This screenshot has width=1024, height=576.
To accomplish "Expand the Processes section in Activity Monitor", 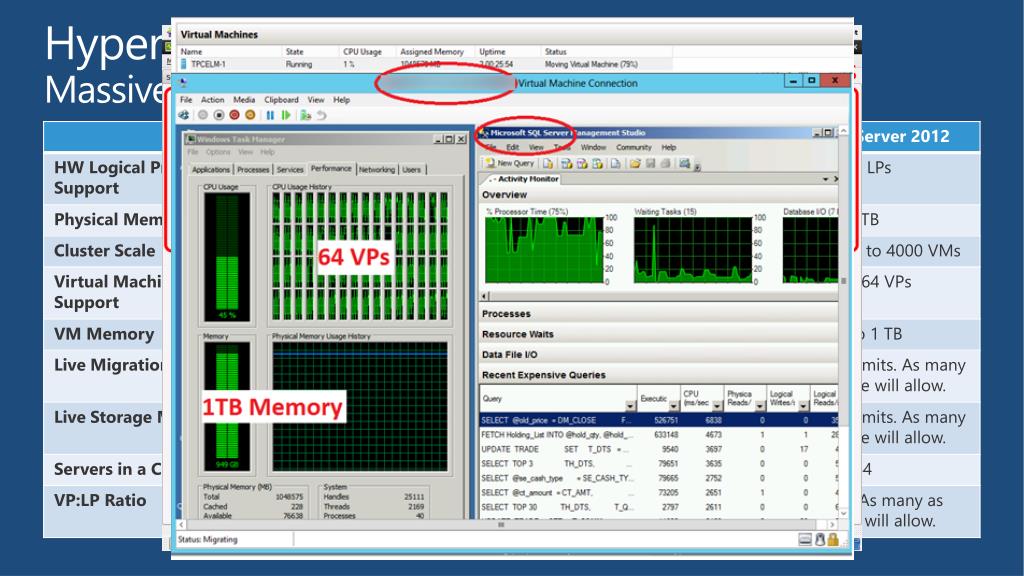I will click(x=658, y=313).
